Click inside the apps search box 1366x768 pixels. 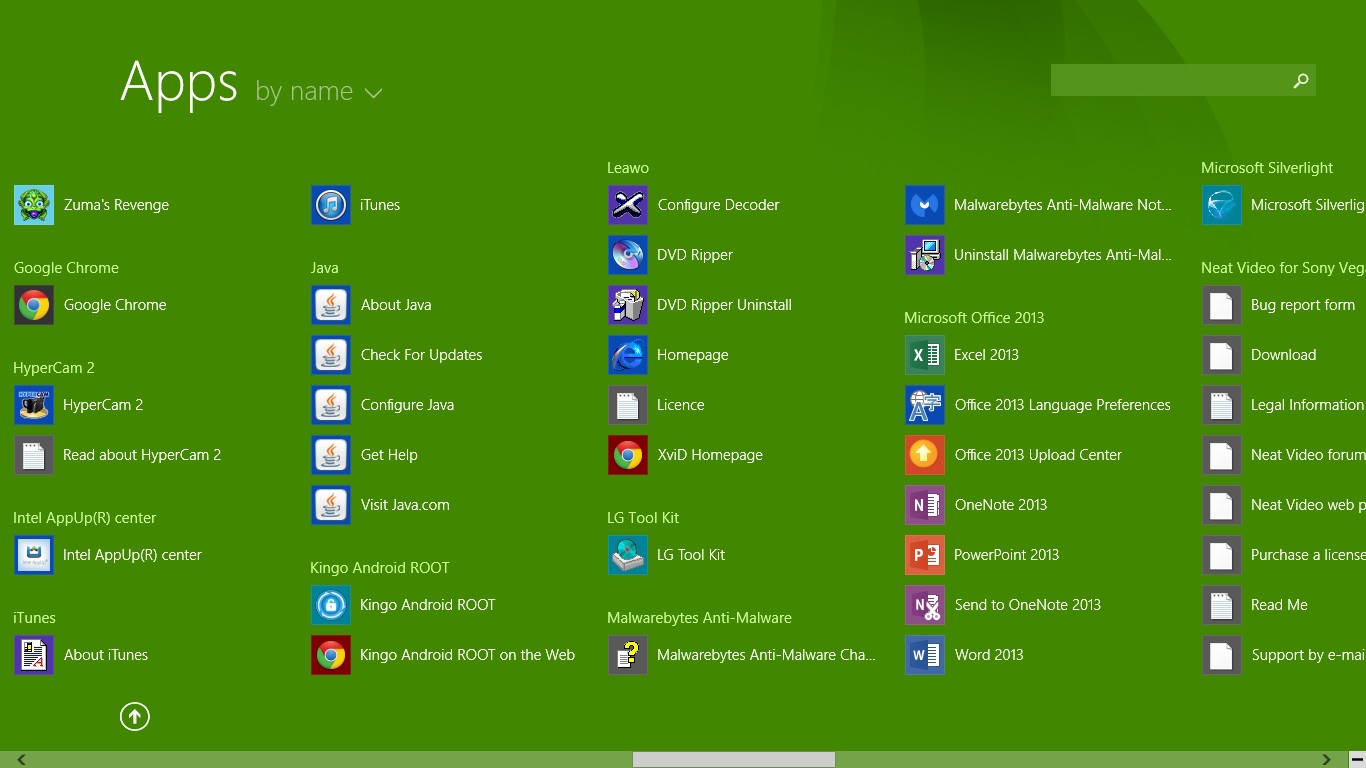click(x=1168, y=80)
